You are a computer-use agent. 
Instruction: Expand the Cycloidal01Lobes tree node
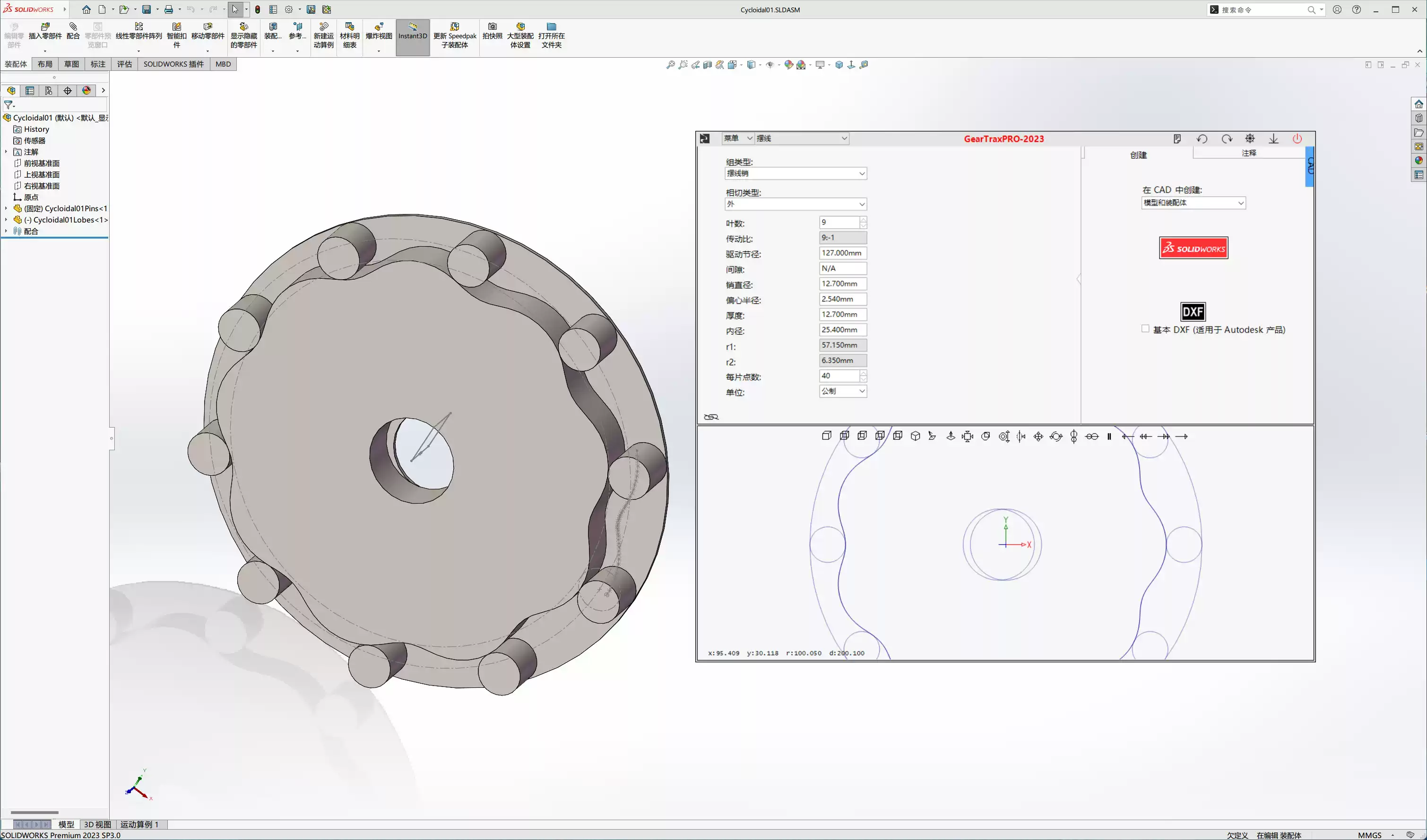pyautogui.click(x=6, y=220)
